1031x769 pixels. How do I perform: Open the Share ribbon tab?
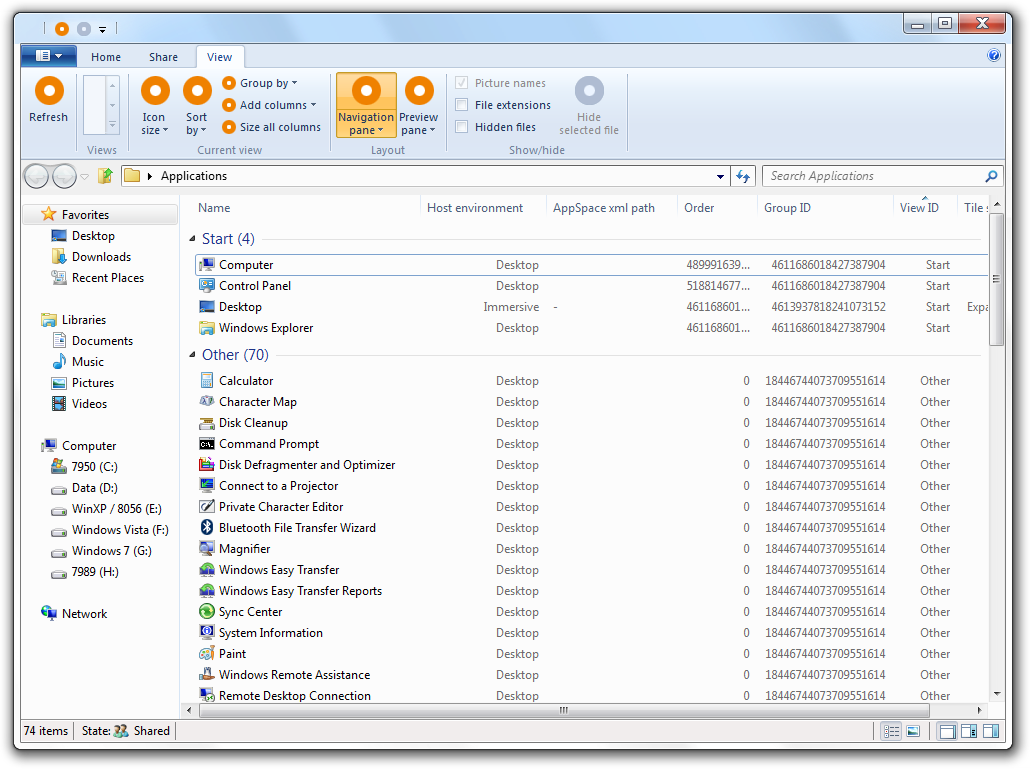[x=163, y=57]
